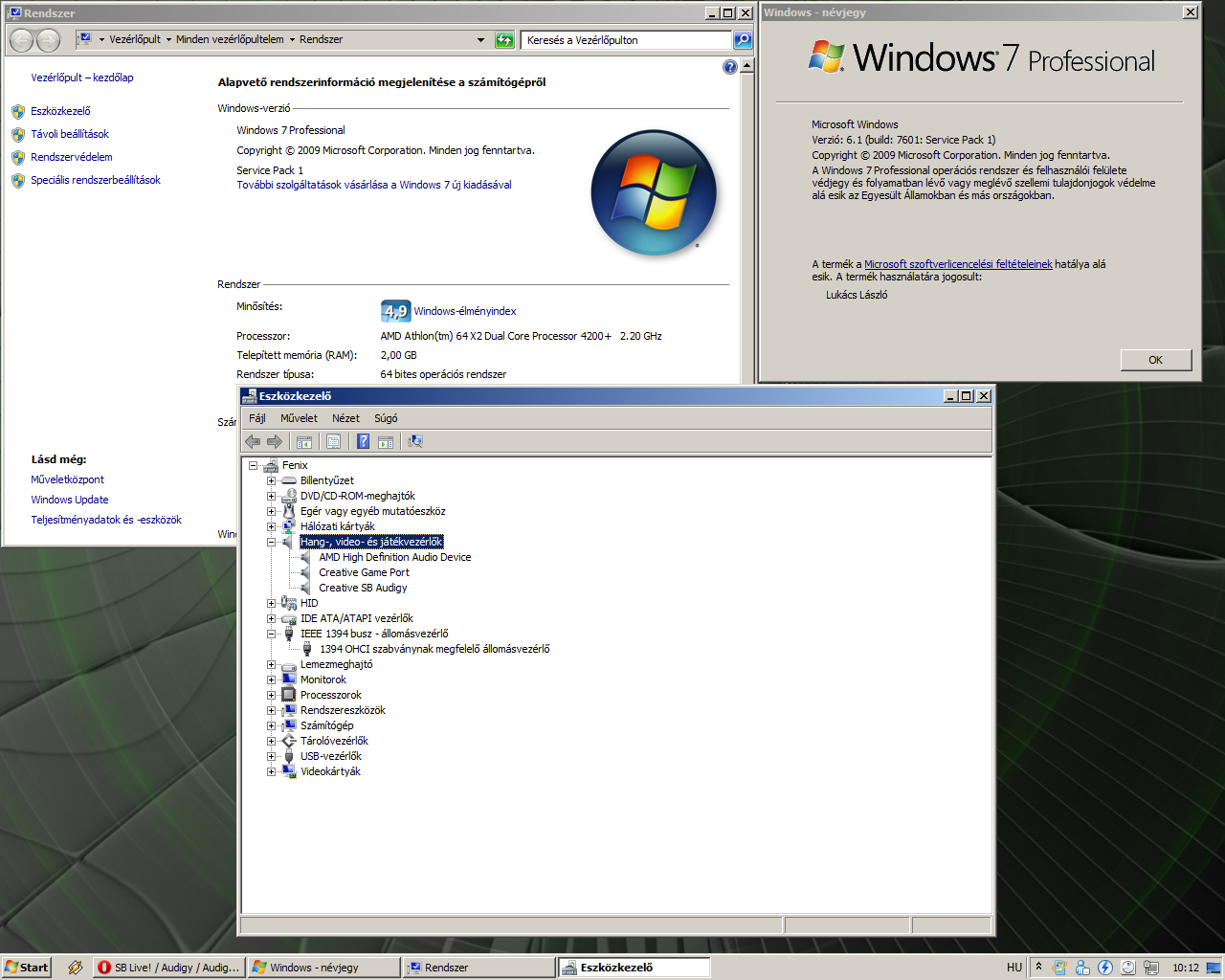Click quick launch icon next to Start
The width and height of the screenshot is (1225, 980).
click(x=75, y=968)
